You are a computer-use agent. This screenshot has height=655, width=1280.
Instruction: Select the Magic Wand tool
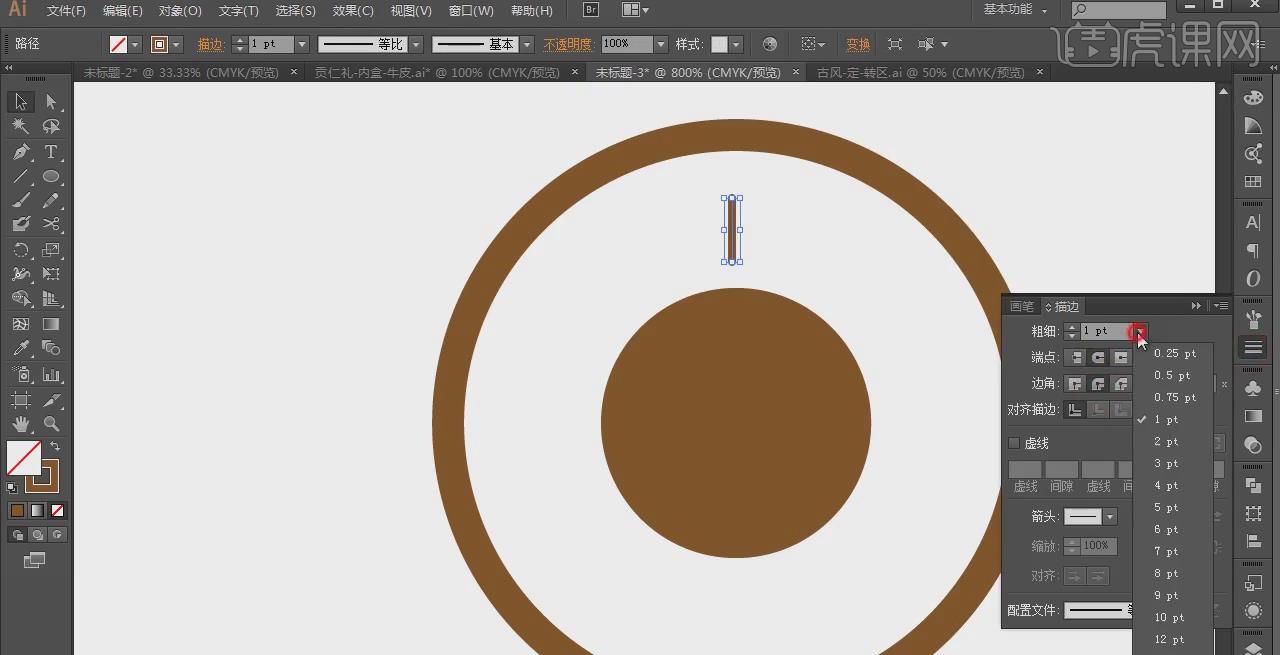pos(21,127)
